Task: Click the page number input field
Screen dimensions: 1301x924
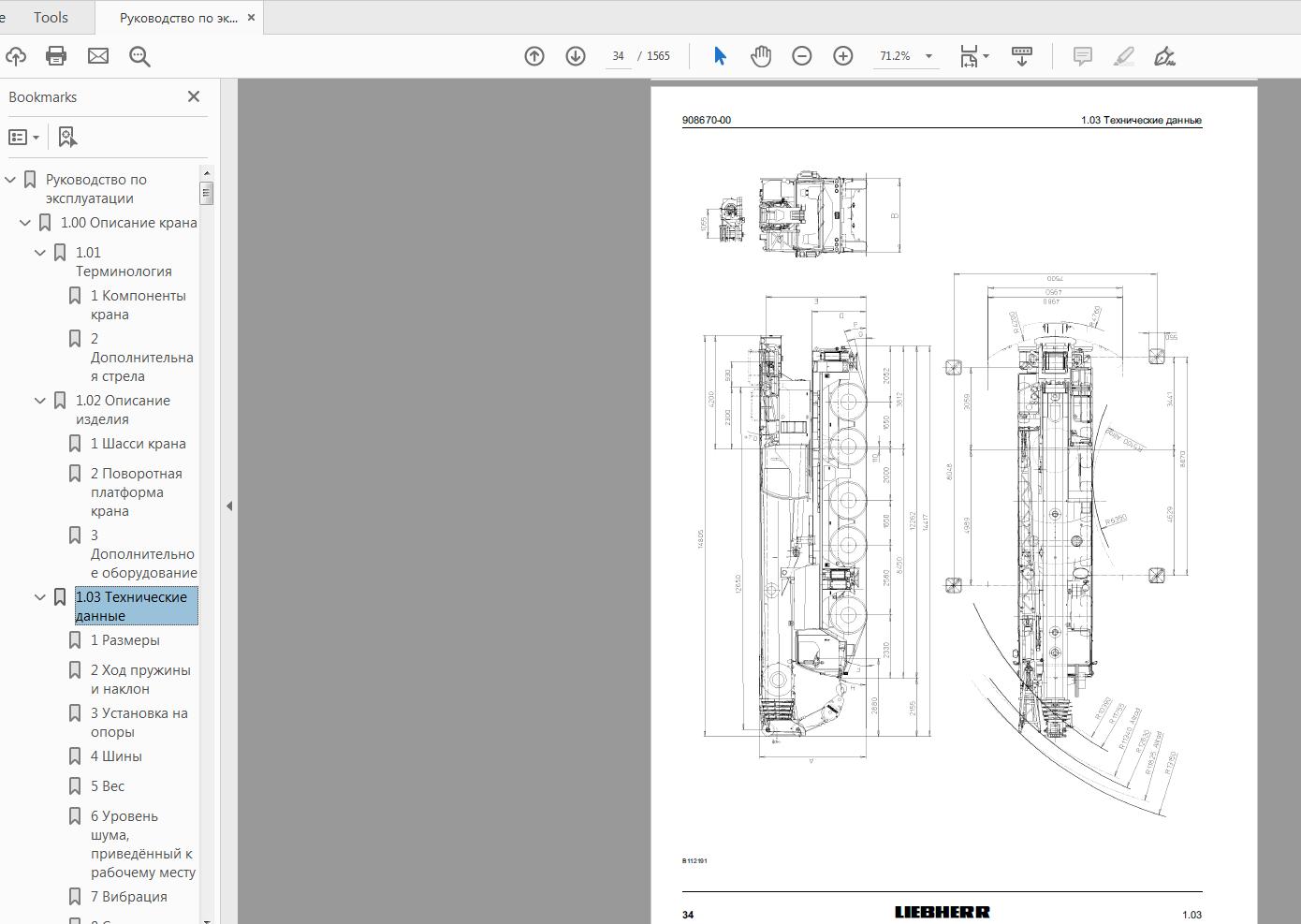Action: coord(618,56)
